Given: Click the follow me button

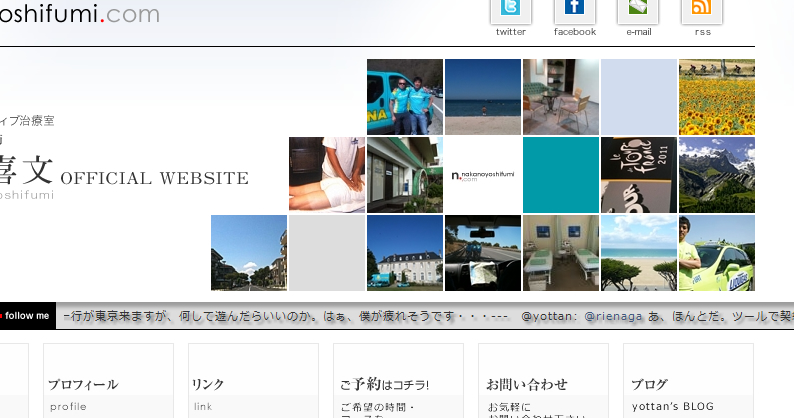Looking at the screenshot, I should pos(27,316).
